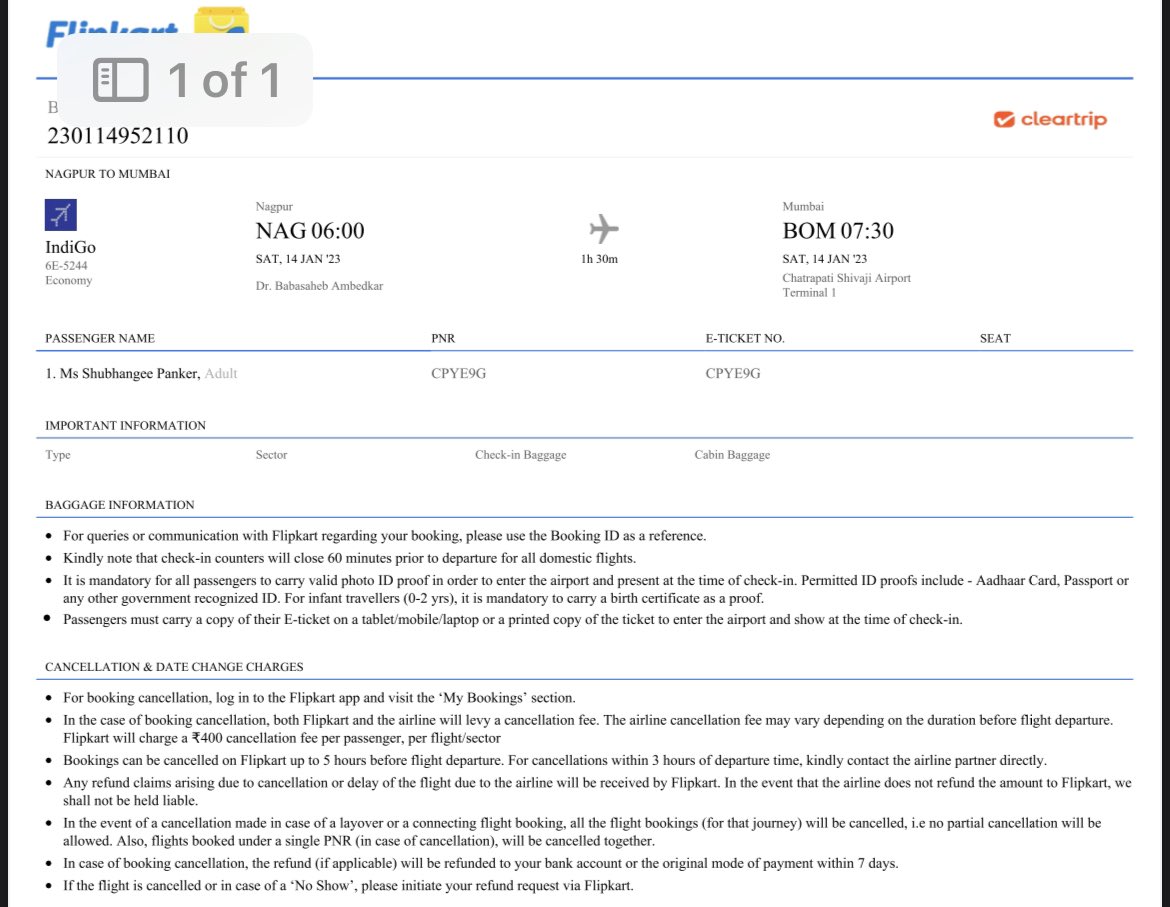Select departure 'NAG 06:00'

click(310, 230)
